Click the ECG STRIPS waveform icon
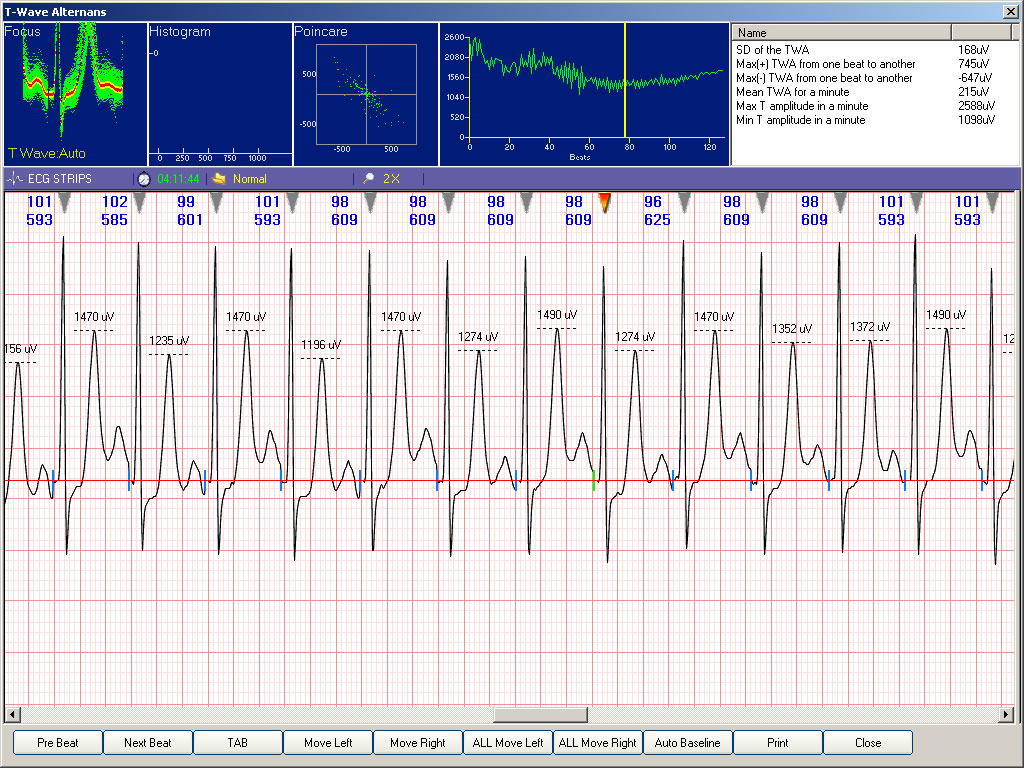The image size is (1024, 768). coord(15,179)
